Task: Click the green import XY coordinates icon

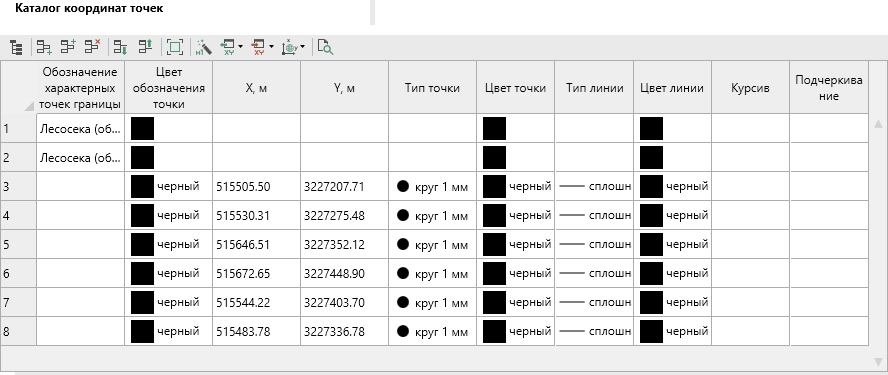Action: pyautogui.click(x=229, y=47)
